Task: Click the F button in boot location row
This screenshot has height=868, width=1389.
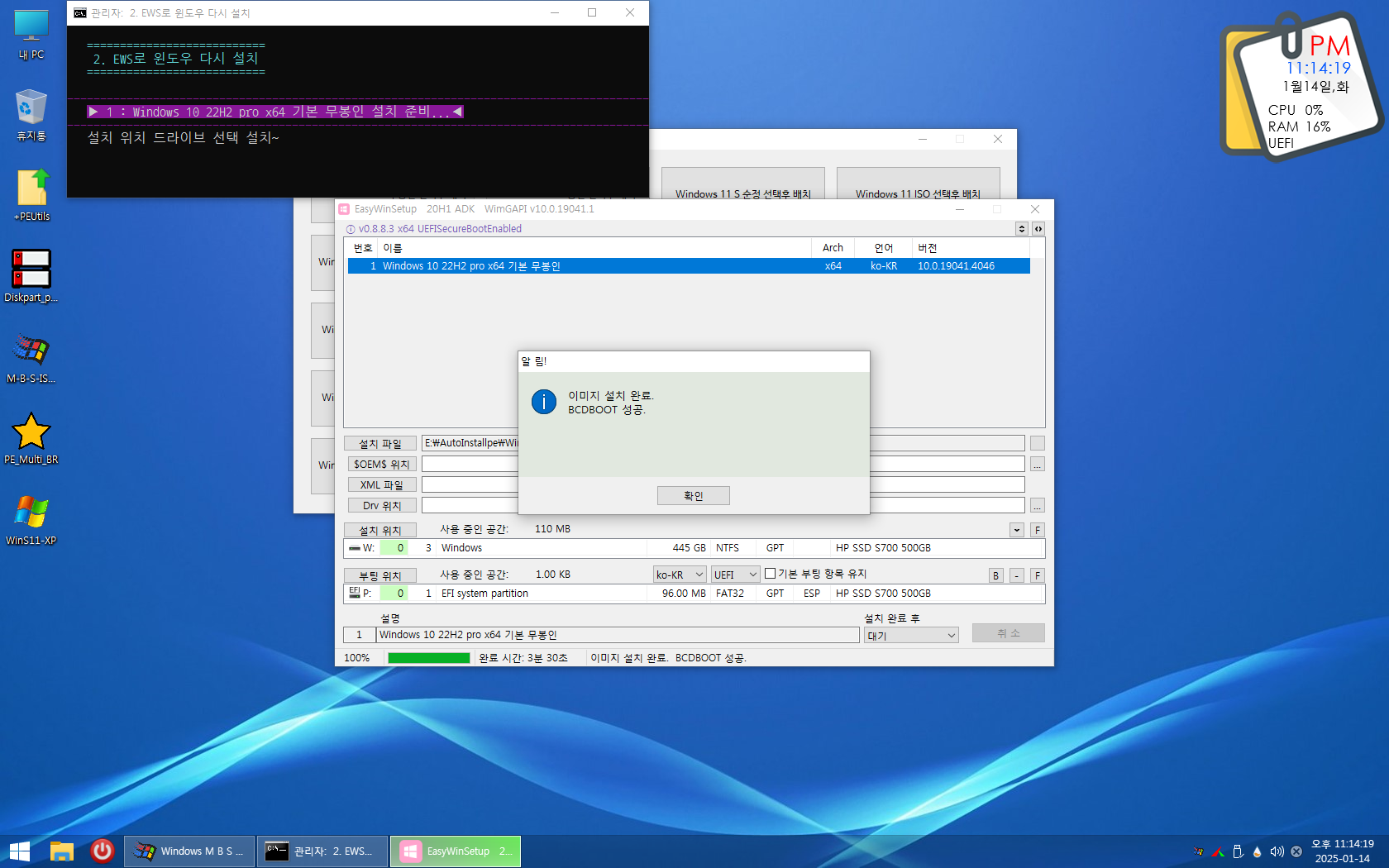Action: tap(1038, 575)
